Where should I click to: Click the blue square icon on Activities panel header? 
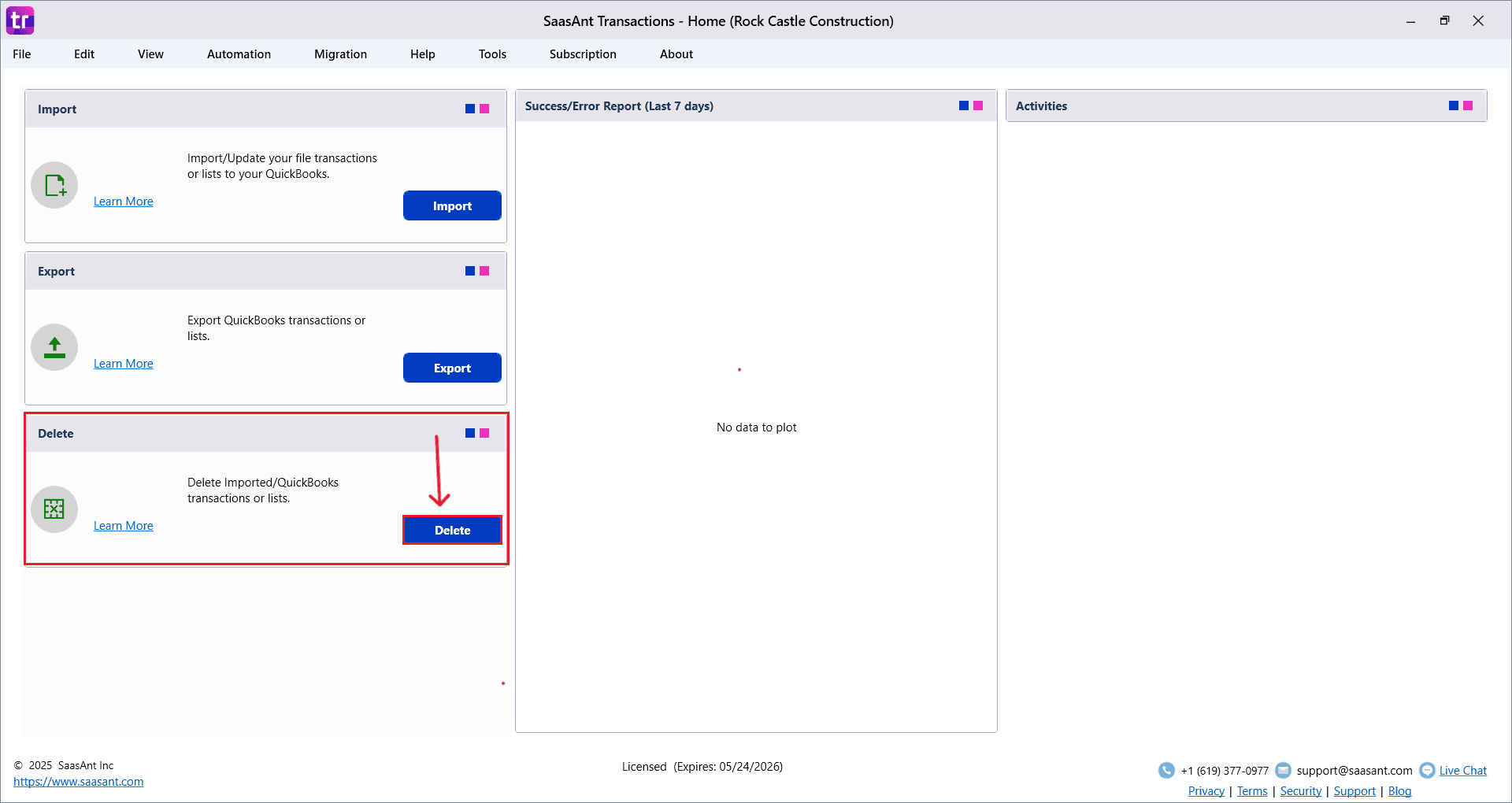pos(1453,104)
